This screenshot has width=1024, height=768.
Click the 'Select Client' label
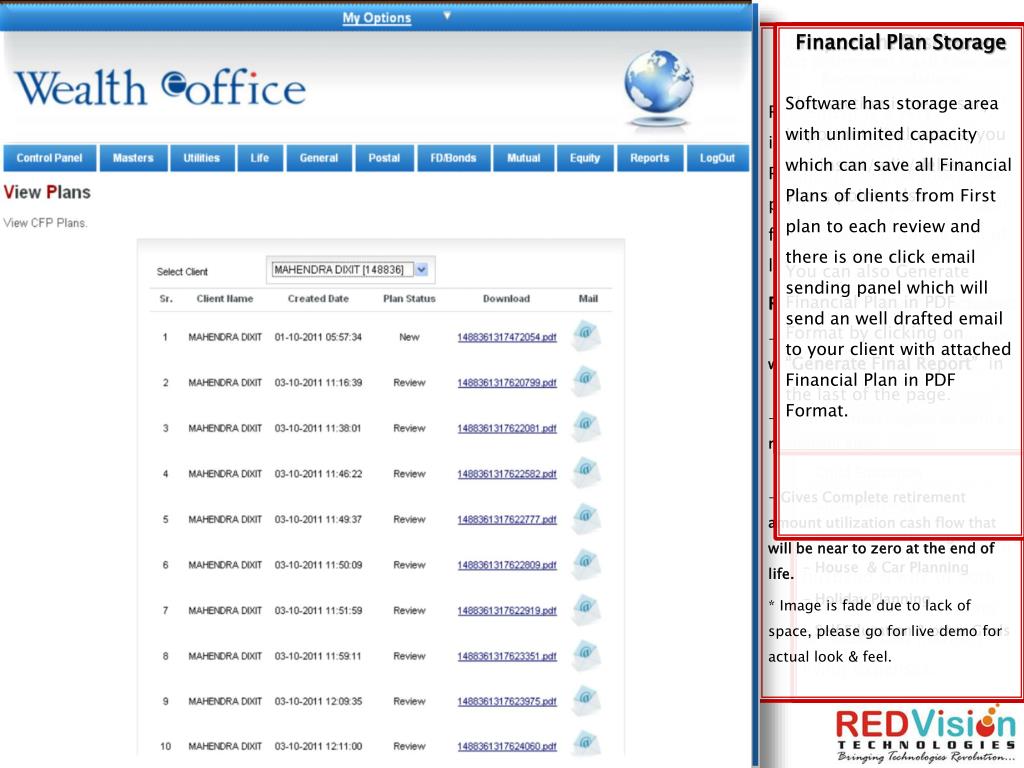(182, 272)
